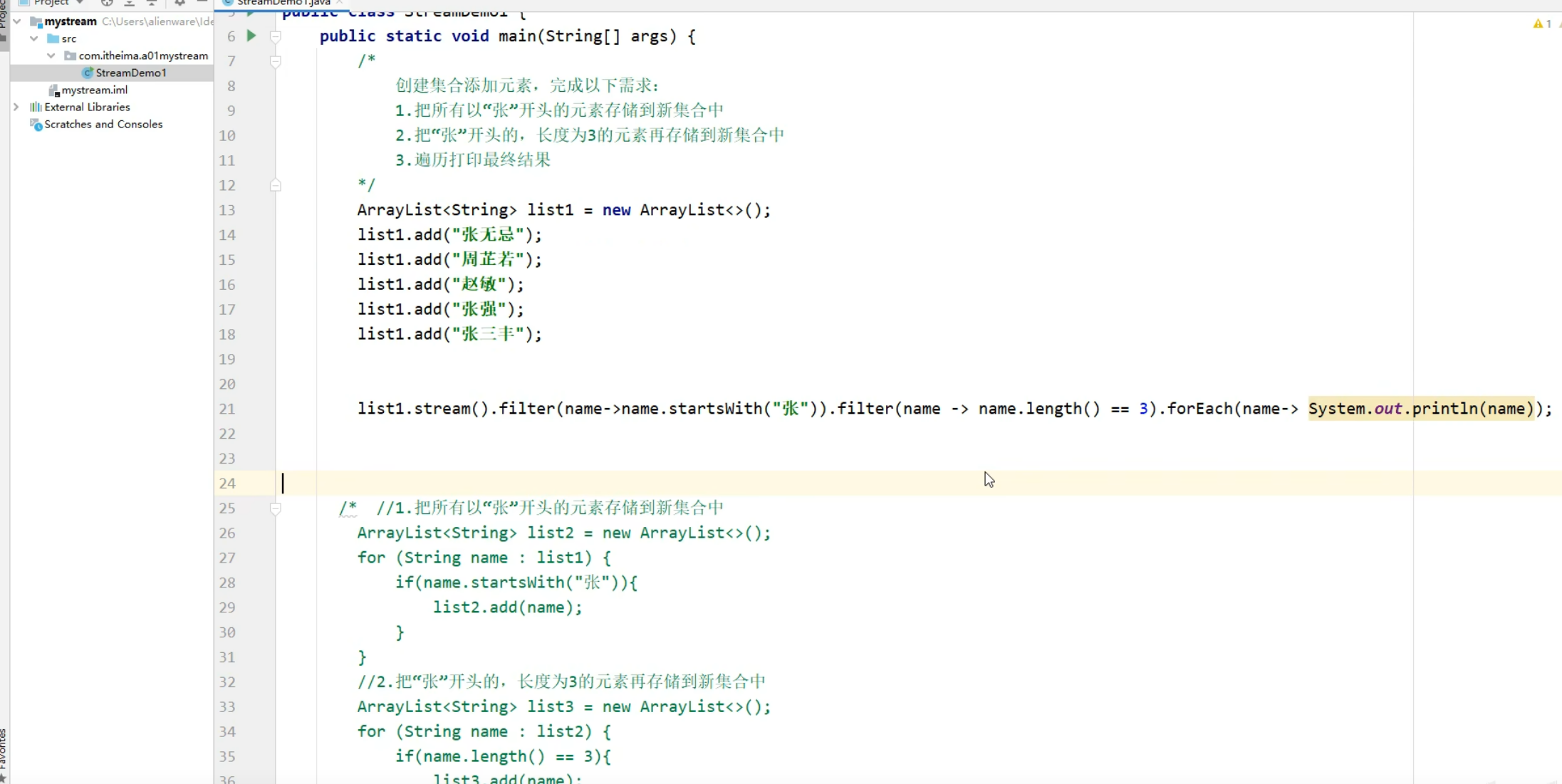Click the mystream.iml module file icon
The width and height of the screenshot is (1562, 784).
(x=54, y=90)
